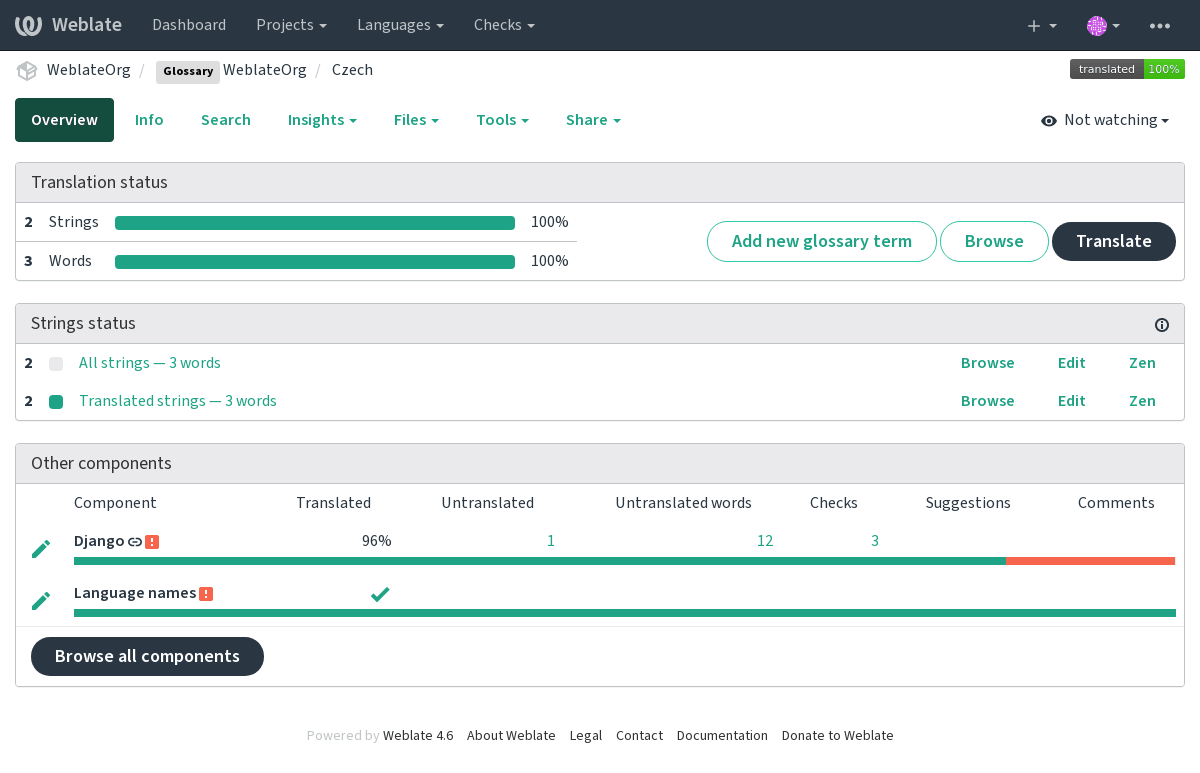The image size is (1200, 773).
Task: Open Zen mode for Translated strings
Action: 1142,401
